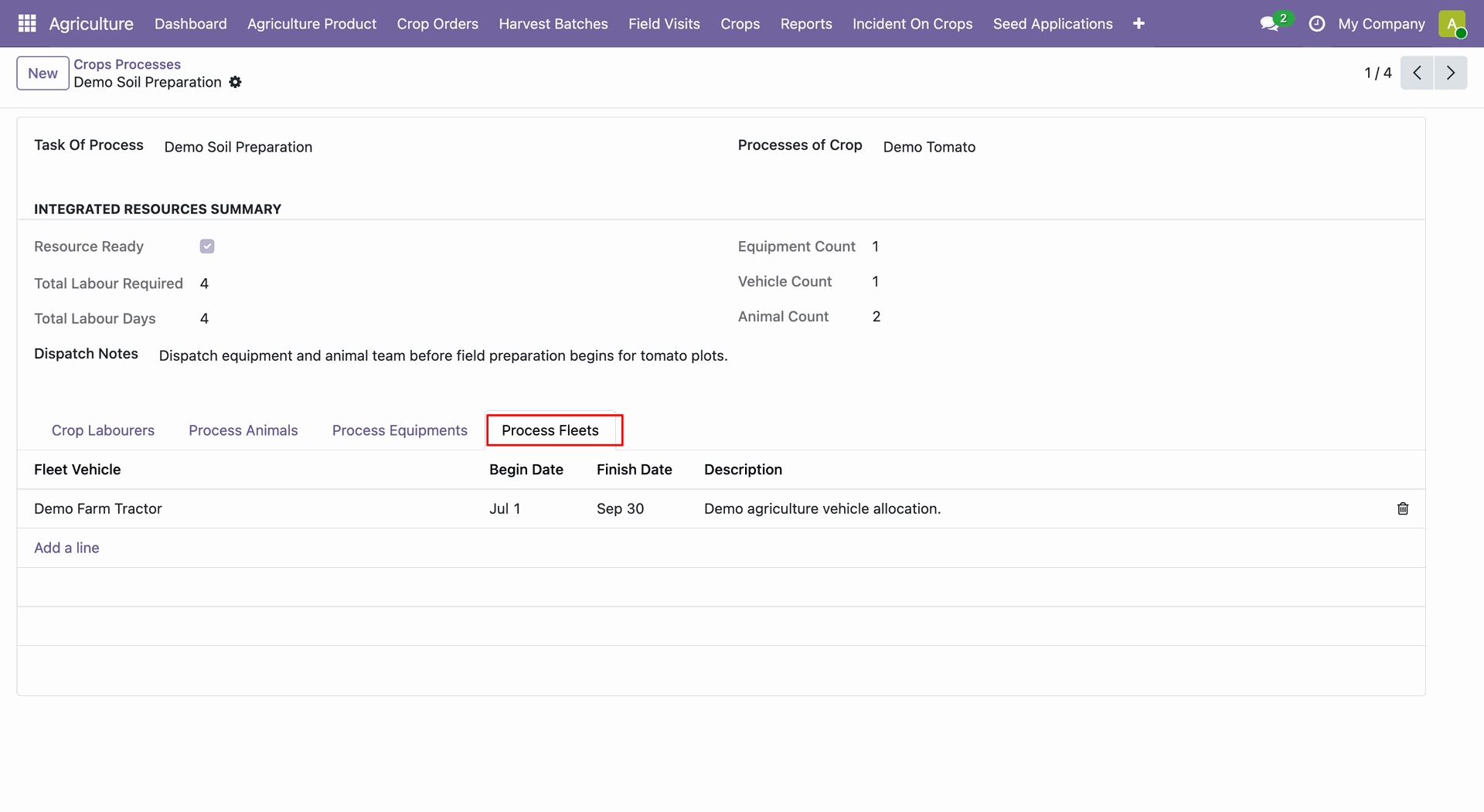Open the Agriculture Product menu
The height and width of the screenshot is (812, 1484).
coord(311,24)
